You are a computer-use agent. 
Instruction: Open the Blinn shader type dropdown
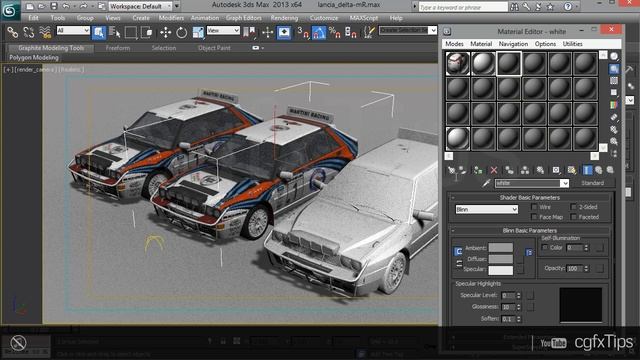487,209
